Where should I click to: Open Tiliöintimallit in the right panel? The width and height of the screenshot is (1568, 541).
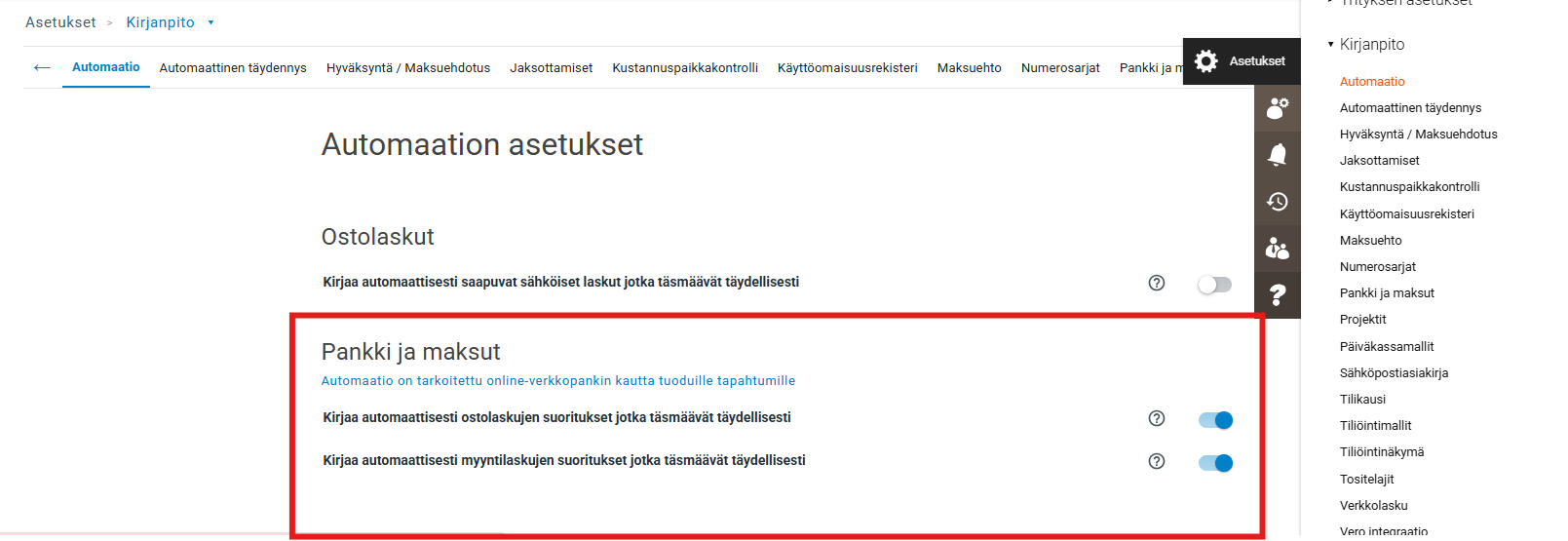pos(1375,426)
